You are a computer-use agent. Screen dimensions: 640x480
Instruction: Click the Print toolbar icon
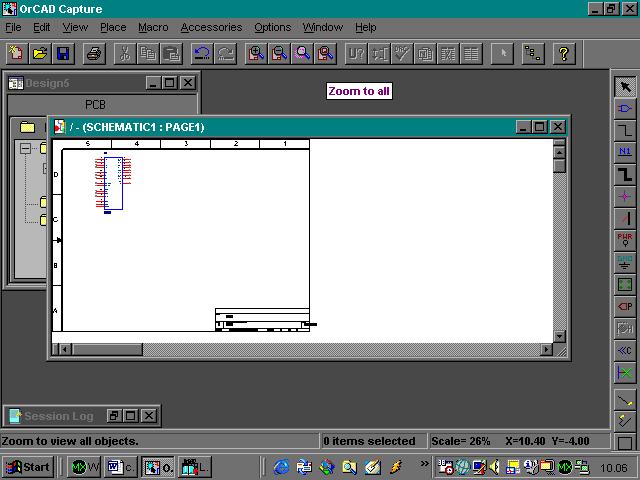(x=93, y=53)
